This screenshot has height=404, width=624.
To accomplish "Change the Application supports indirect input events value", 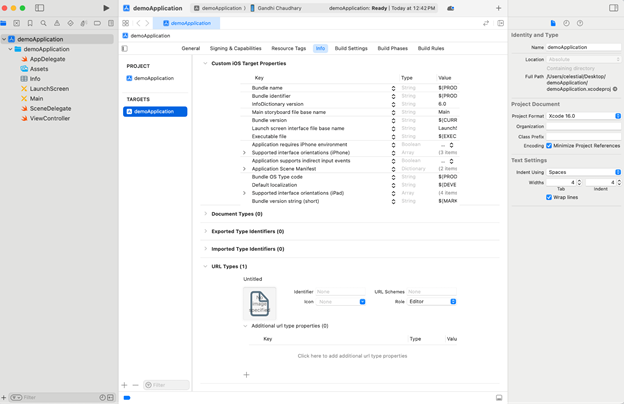I will (x=451, y=161).
